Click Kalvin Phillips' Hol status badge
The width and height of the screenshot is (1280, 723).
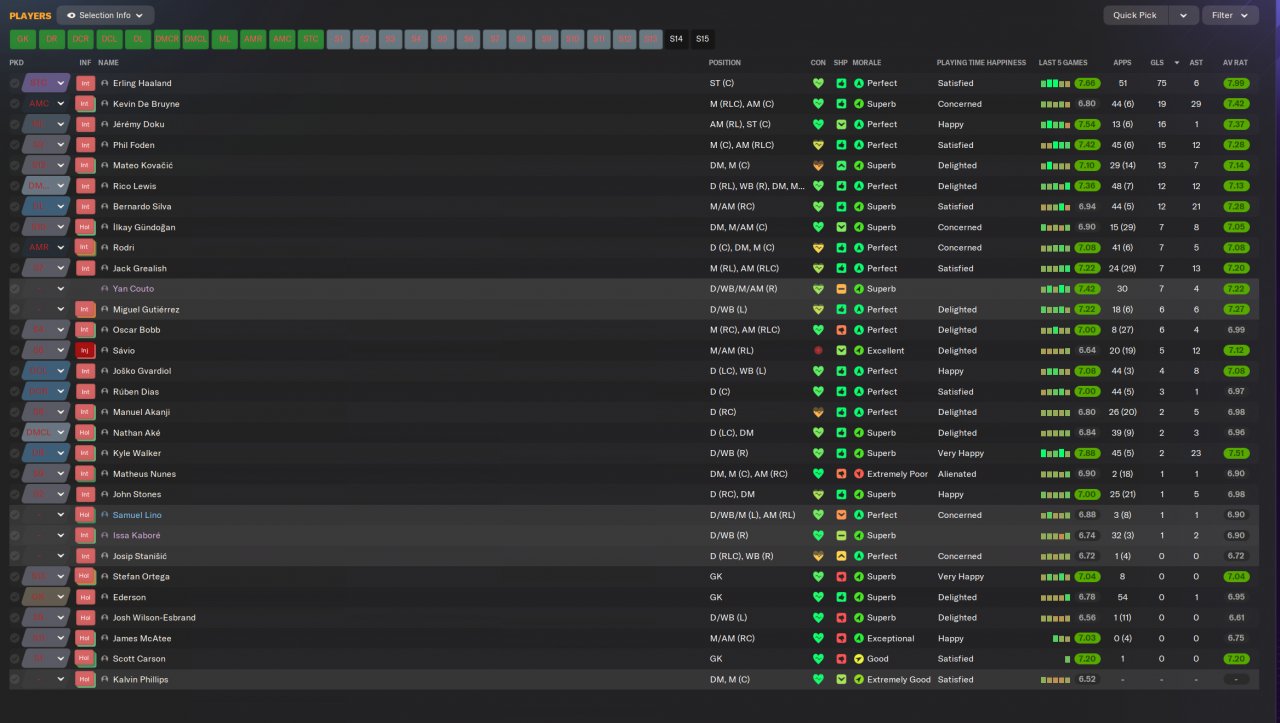point(85,680)
